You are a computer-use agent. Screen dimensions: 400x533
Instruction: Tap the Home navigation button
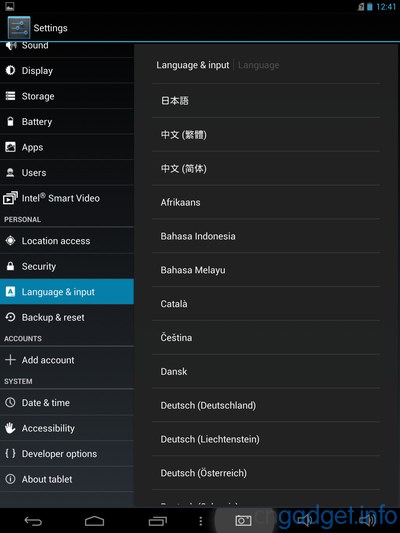[94, 521]
